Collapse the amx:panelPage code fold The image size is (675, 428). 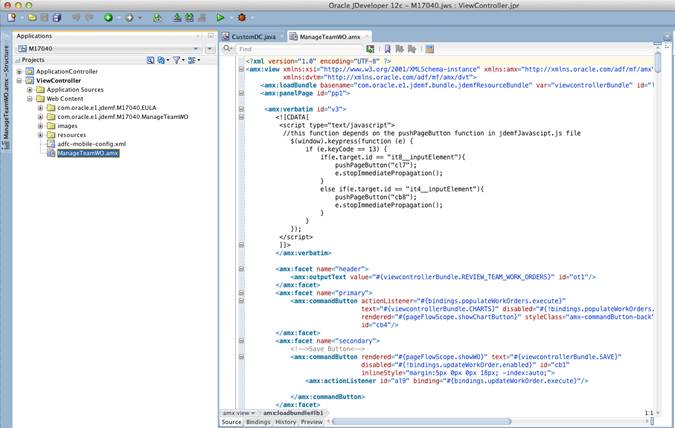click(242, 93)
